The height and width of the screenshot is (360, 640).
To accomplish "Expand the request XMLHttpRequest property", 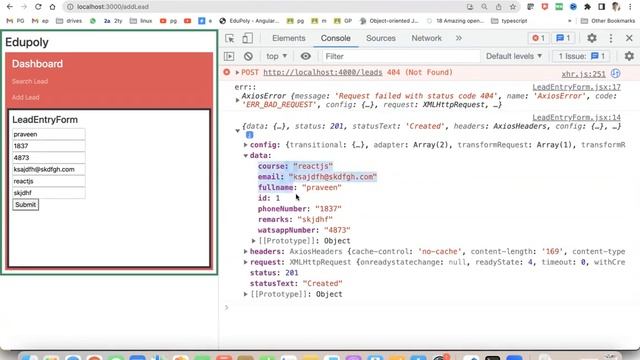I will pyautogui.click(x=246, y=262).
